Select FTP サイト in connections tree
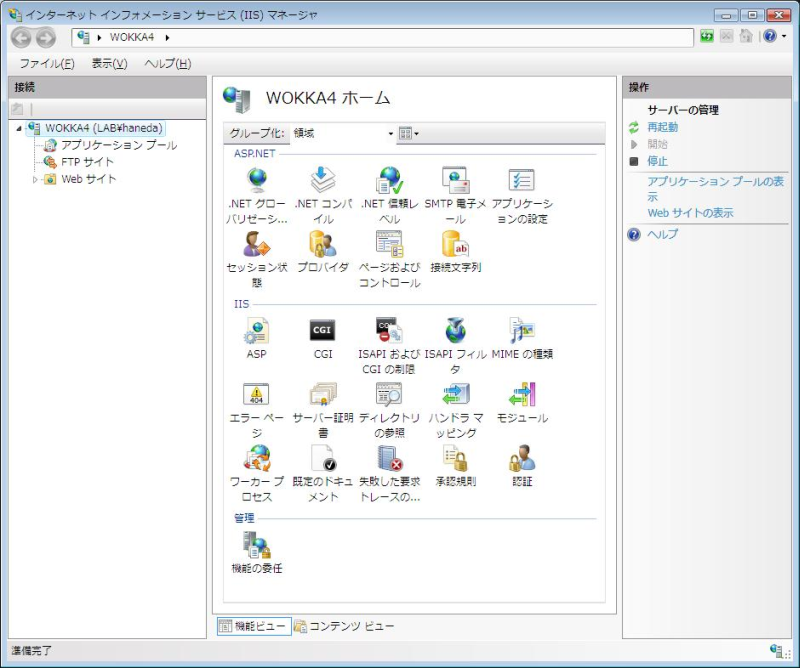Screen dimensions: 800x668 (87, 162)
